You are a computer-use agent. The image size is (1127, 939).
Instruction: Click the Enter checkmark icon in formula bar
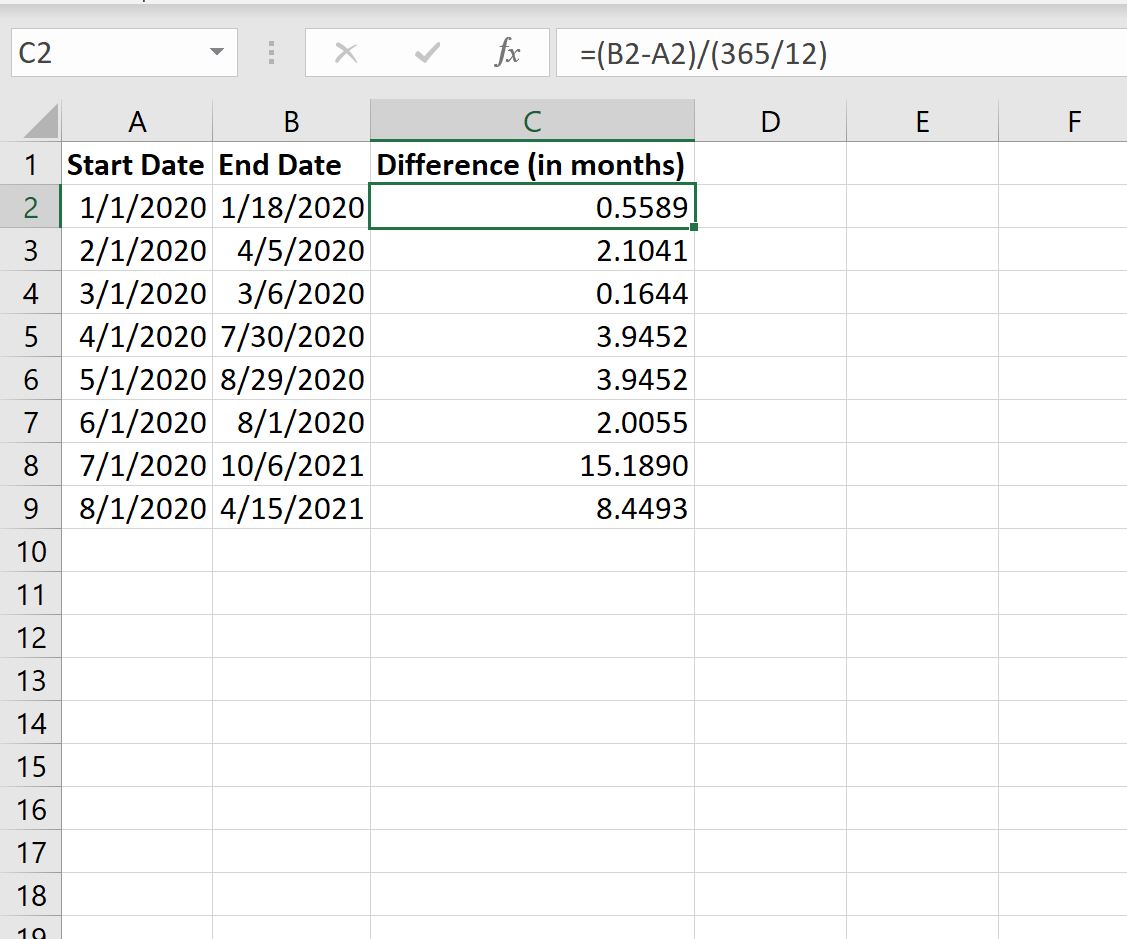(427, 54)
